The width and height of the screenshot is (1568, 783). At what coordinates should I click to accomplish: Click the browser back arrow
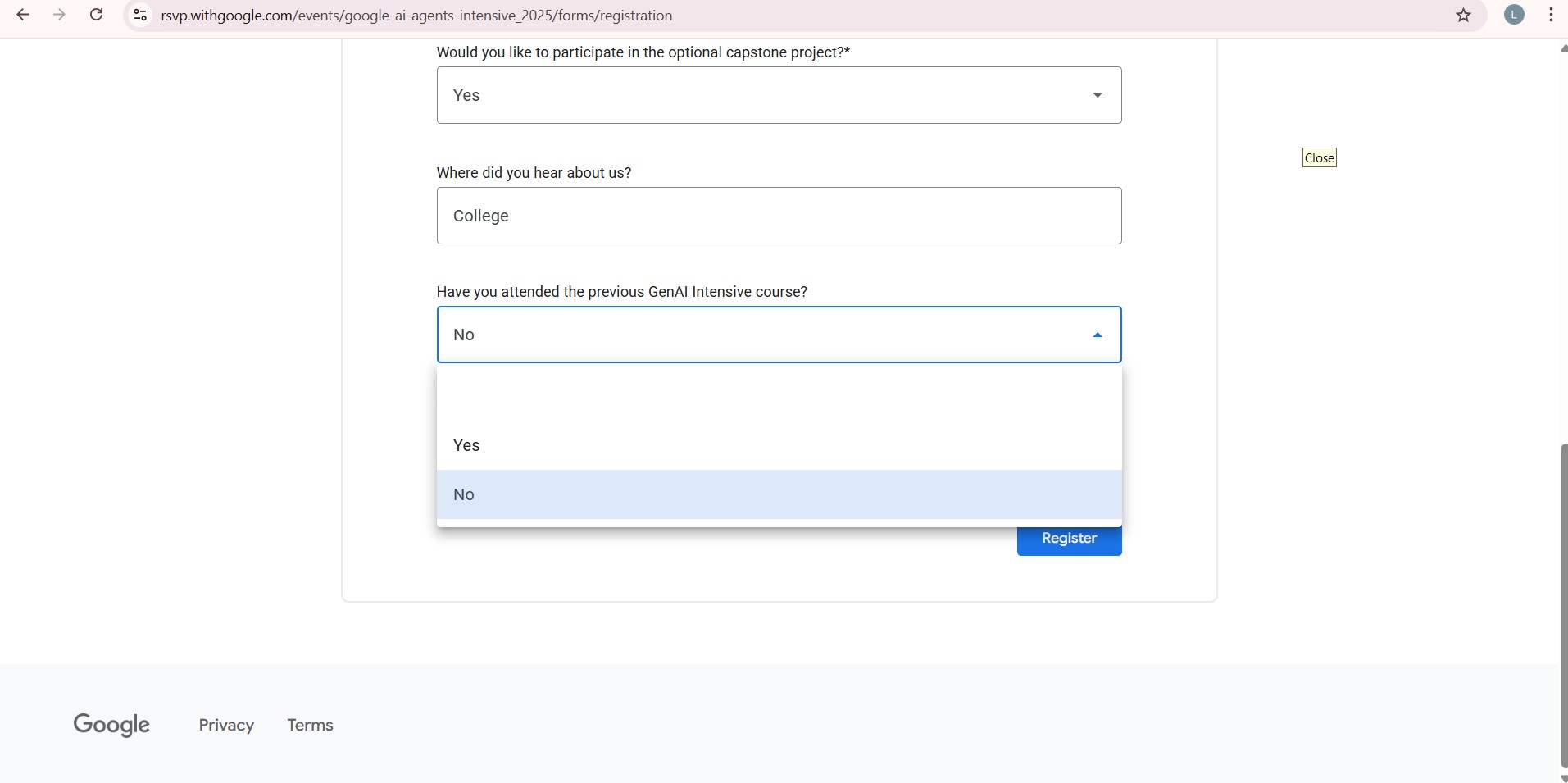(x=22, y=15)
